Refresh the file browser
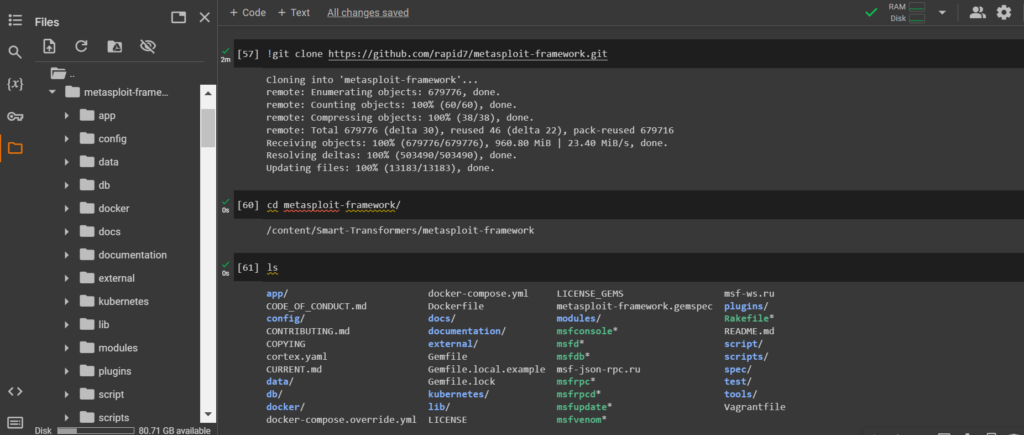This screenshot has height=435, width=1024. pyautogui.click(x=81, y=46)
